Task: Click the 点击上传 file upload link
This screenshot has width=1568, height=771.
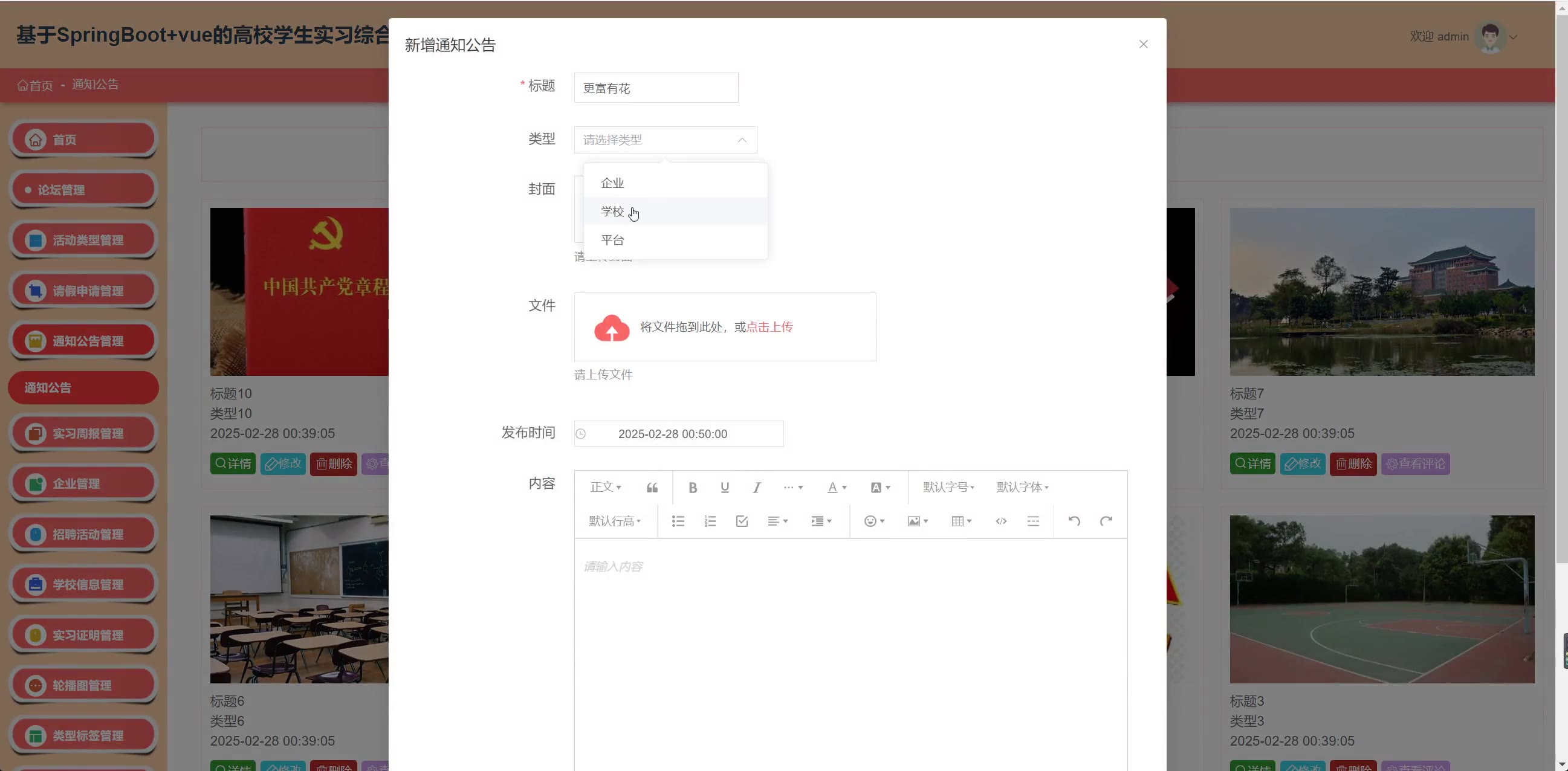Action: 769,327
